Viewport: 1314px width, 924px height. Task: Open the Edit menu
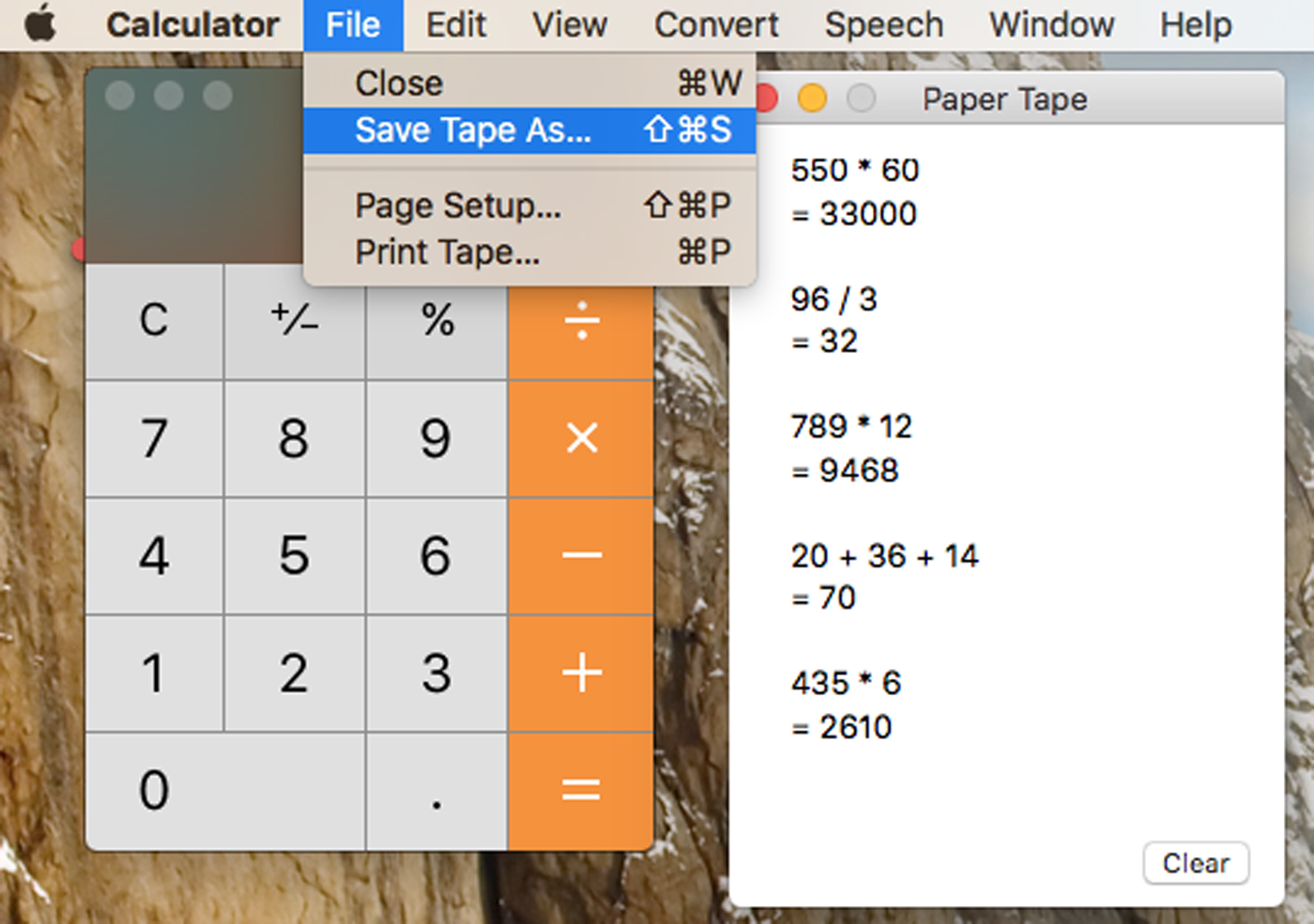point(456,24)
